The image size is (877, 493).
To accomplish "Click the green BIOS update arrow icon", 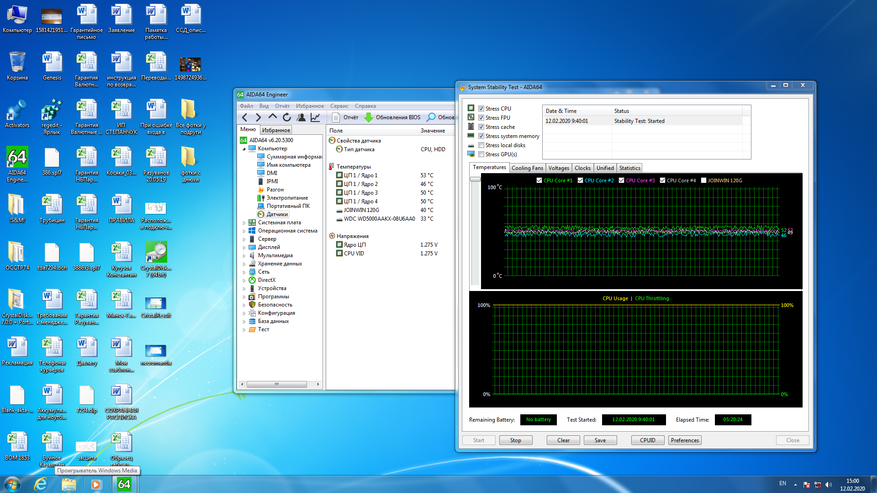I will click(368, 118).
